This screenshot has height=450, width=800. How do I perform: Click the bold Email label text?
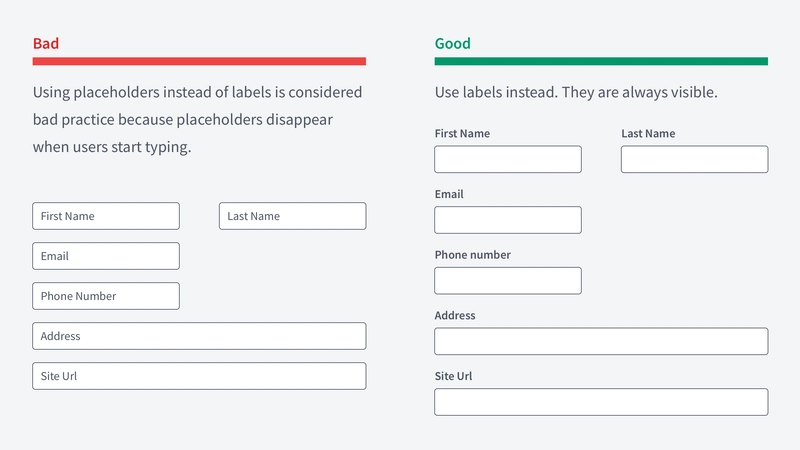[449, 194]
